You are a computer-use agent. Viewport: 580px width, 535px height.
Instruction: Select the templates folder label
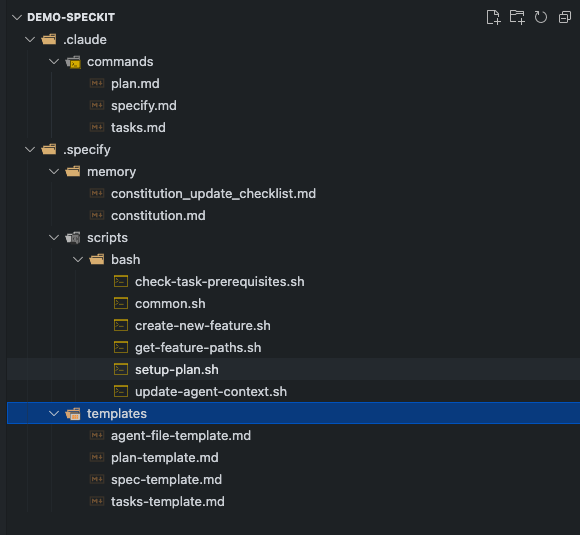(117, 414)
